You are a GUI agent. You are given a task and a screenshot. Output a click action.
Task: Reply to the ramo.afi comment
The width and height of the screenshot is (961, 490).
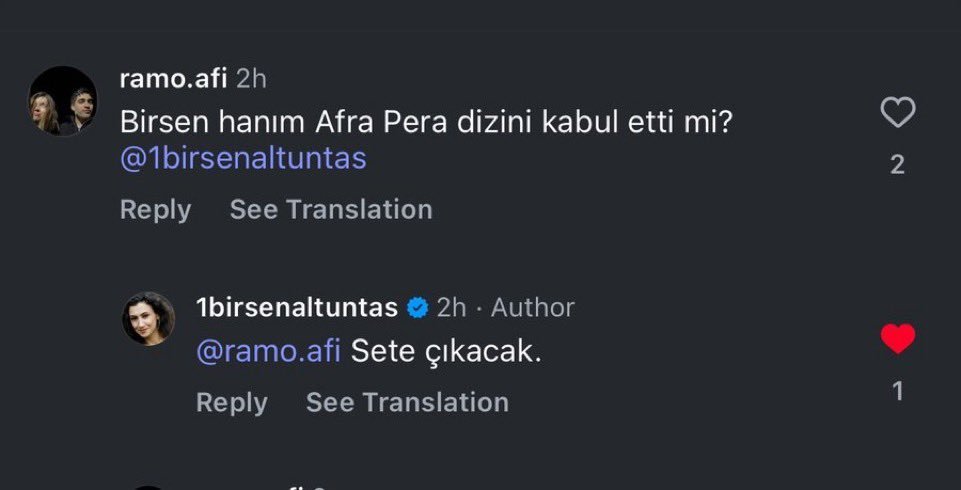(155, 210)
